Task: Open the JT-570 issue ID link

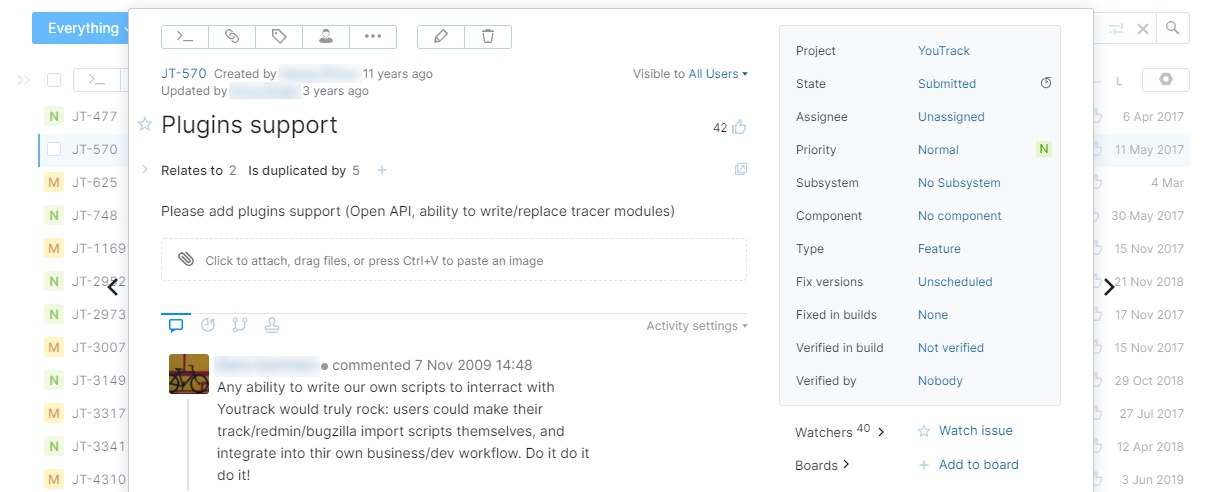Action: coord(182,74)
